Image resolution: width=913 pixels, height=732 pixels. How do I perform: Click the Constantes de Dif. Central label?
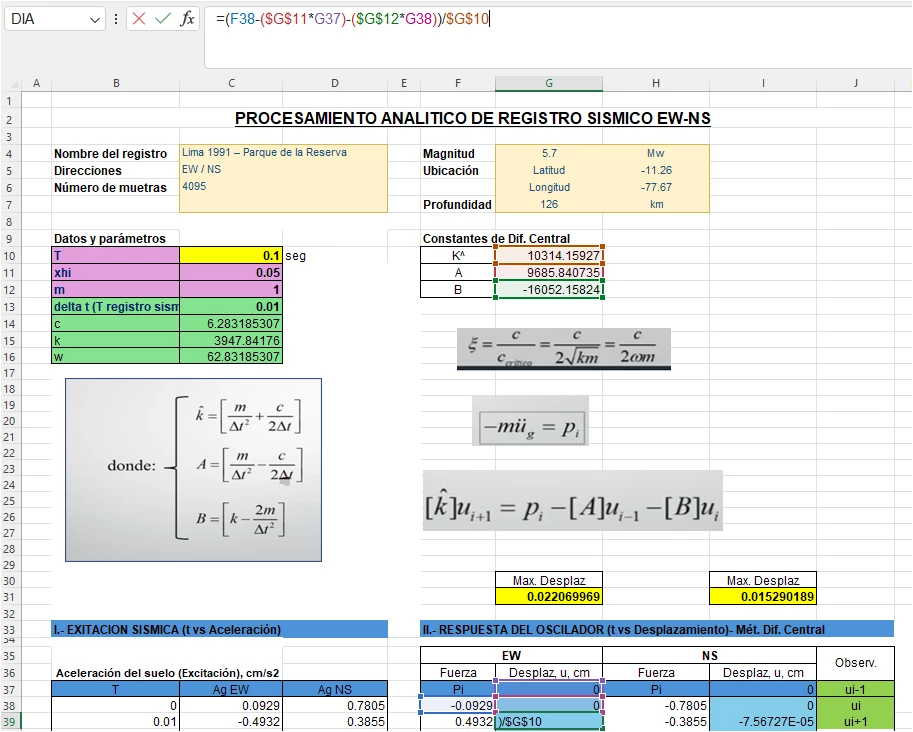click(x=496, y=238)
